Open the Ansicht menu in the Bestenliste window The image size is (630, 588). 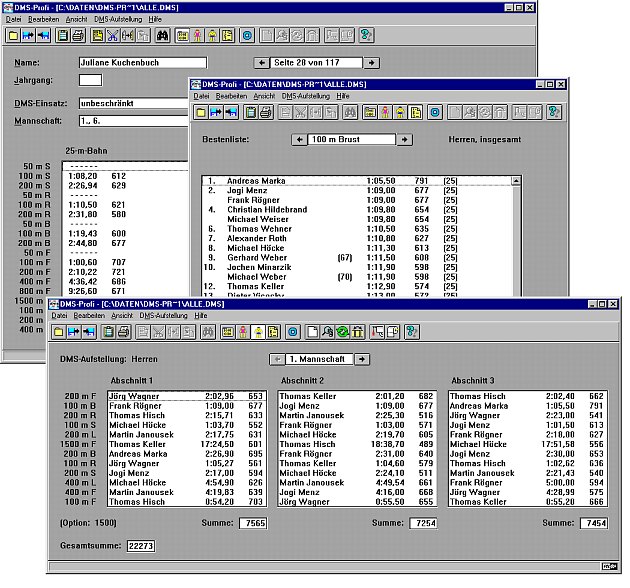(x=264, y=96)
